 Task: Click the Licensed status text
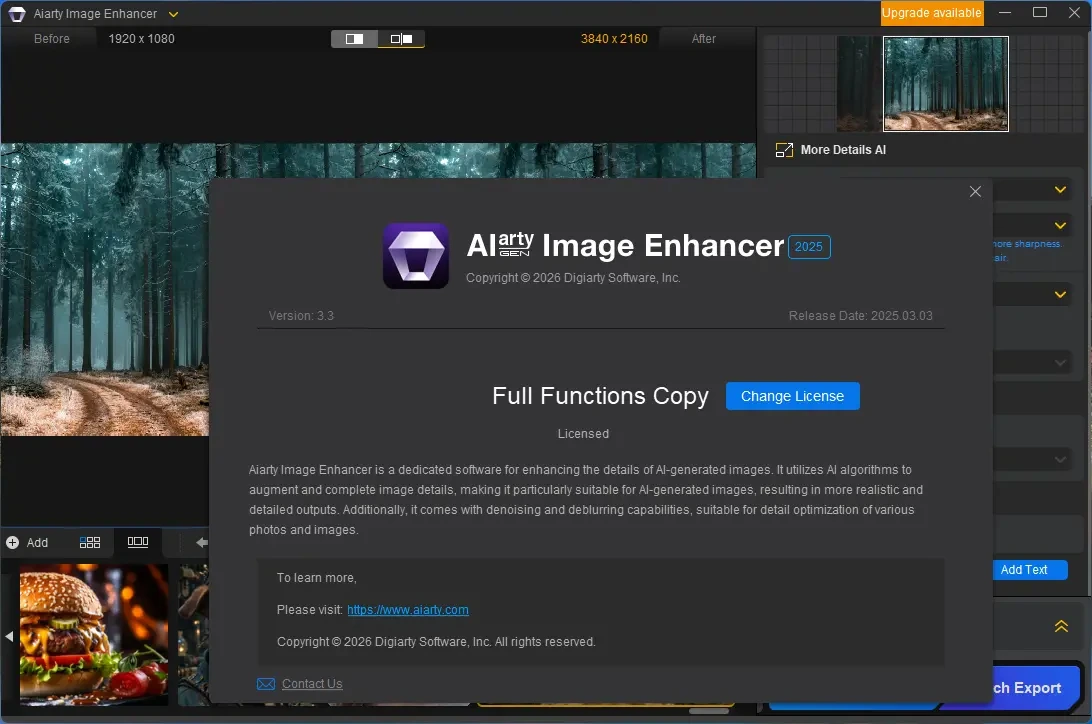coord(583,434)
